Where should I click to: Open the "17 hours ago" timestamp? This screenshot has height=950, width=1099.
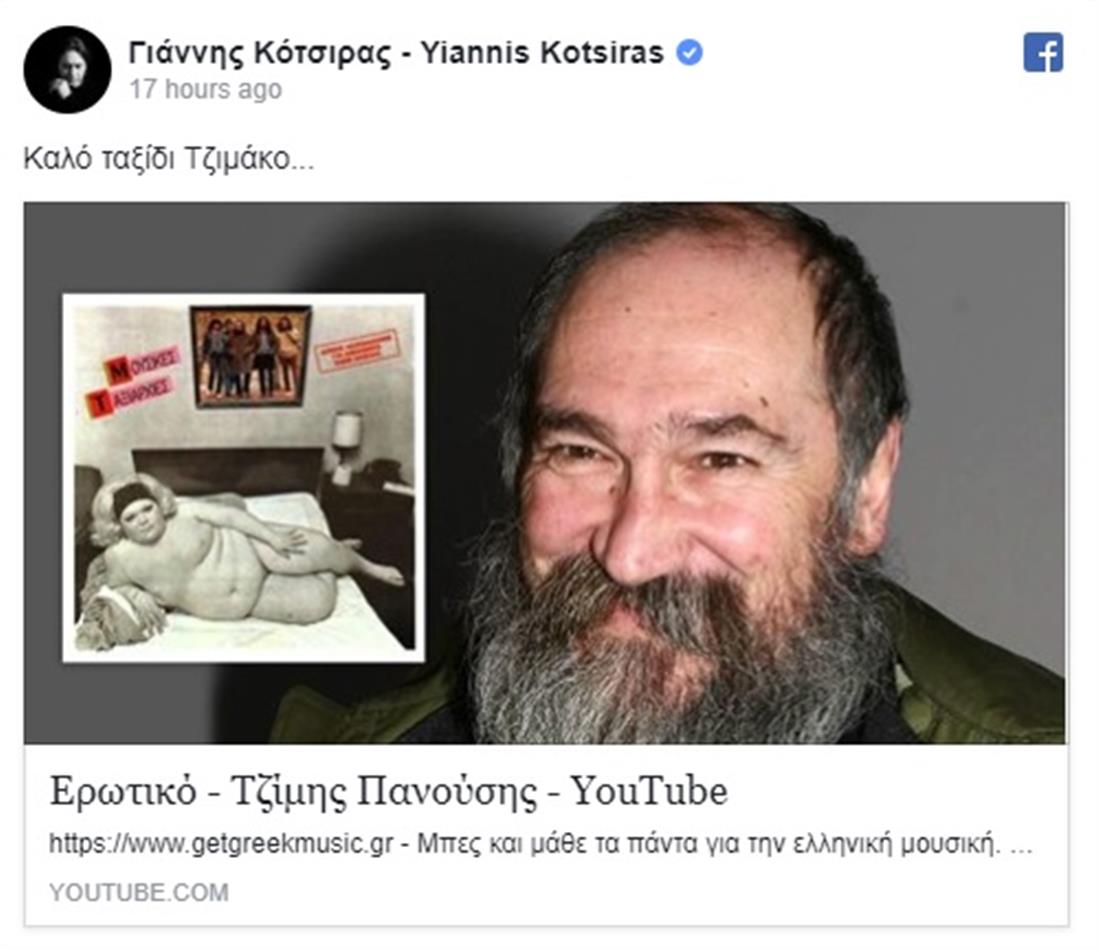click(206, 90)
